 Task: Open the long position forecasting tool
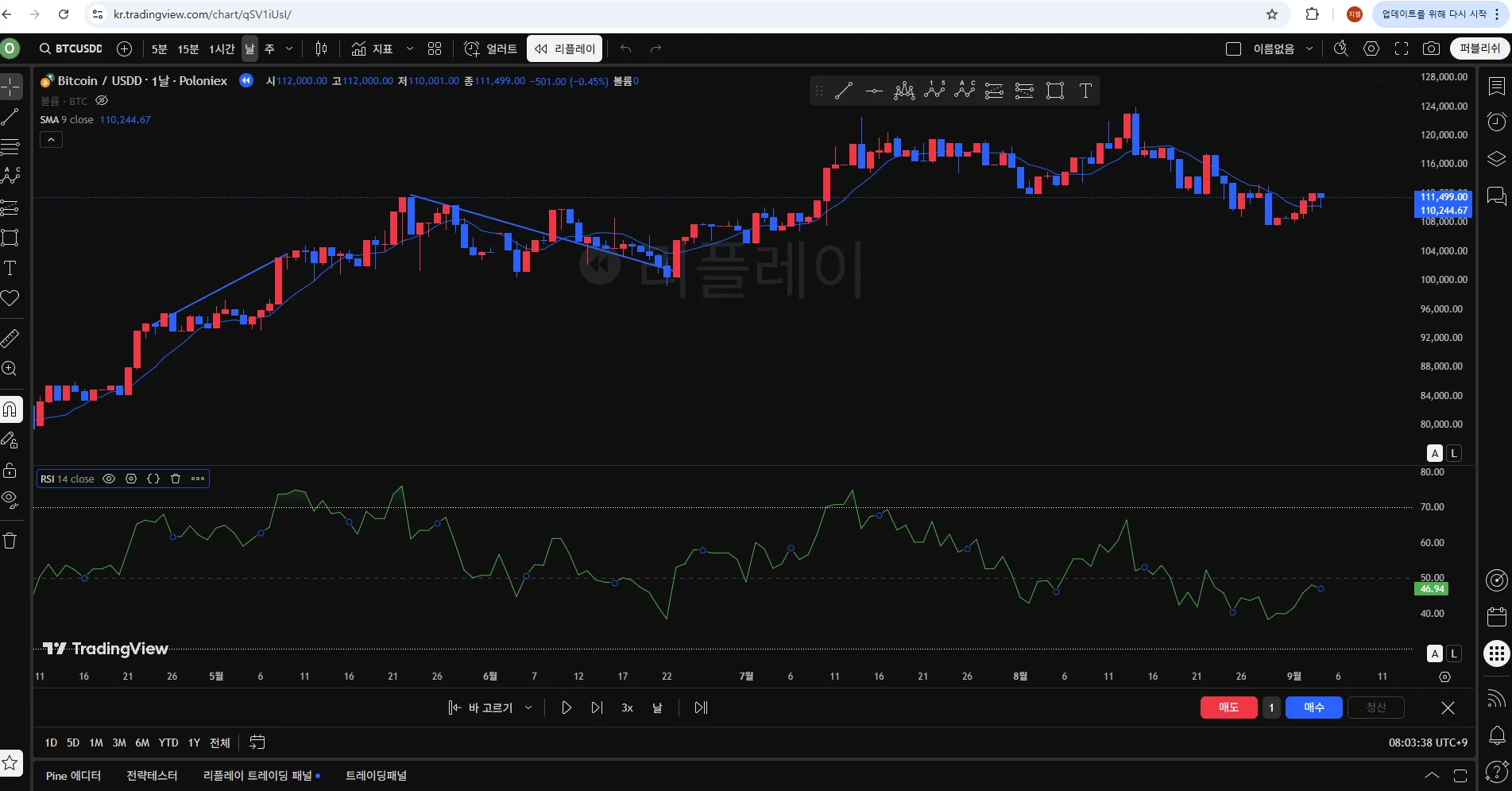(10, 207)
